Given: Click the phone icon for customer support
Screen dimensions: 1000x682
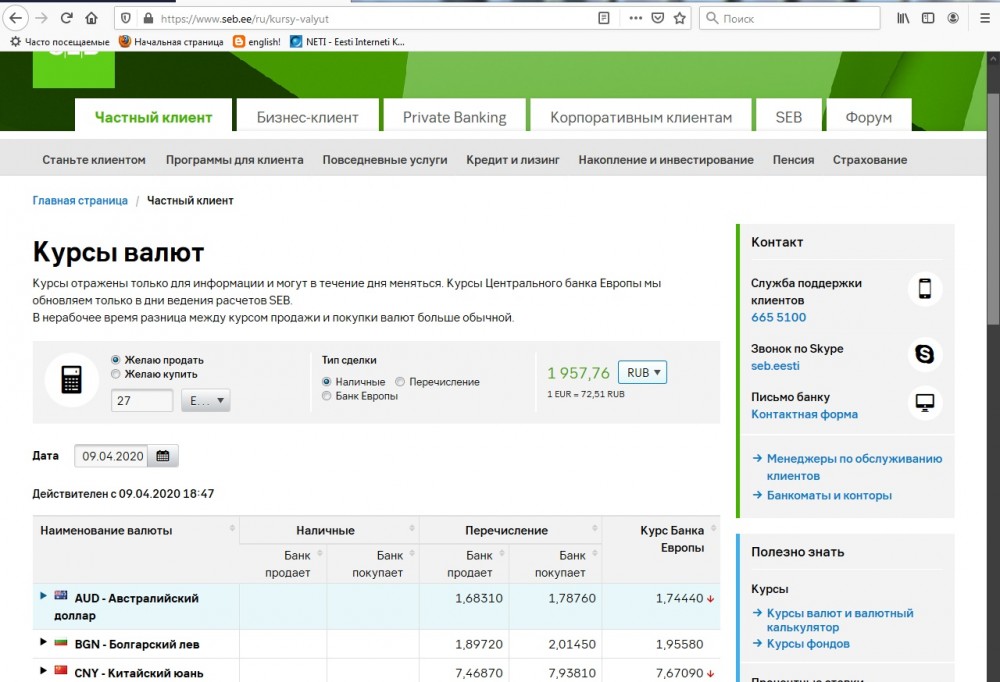Looking at the screenshot, I should pyautogui.click(x=925, y=289).
